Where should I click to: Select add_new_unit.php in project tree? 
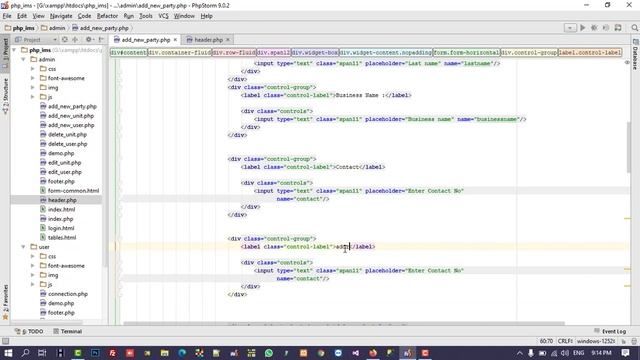[71, 116]
